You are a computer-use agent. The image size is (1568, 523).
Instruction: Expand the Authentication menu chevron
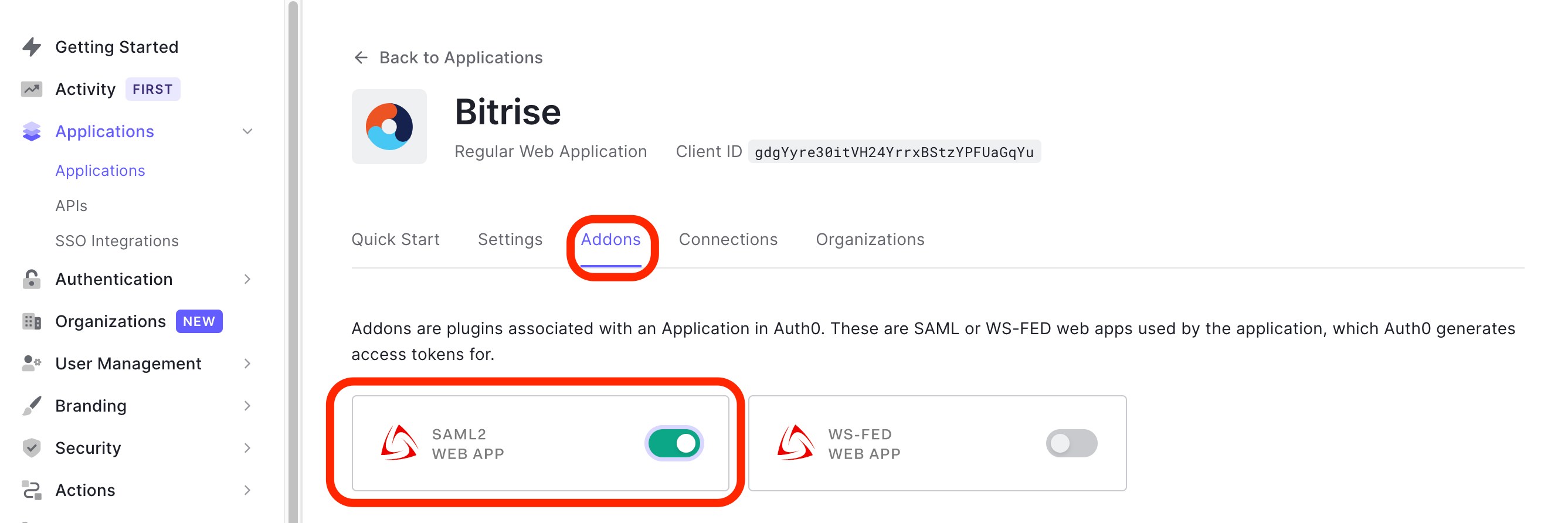[247, 280]
